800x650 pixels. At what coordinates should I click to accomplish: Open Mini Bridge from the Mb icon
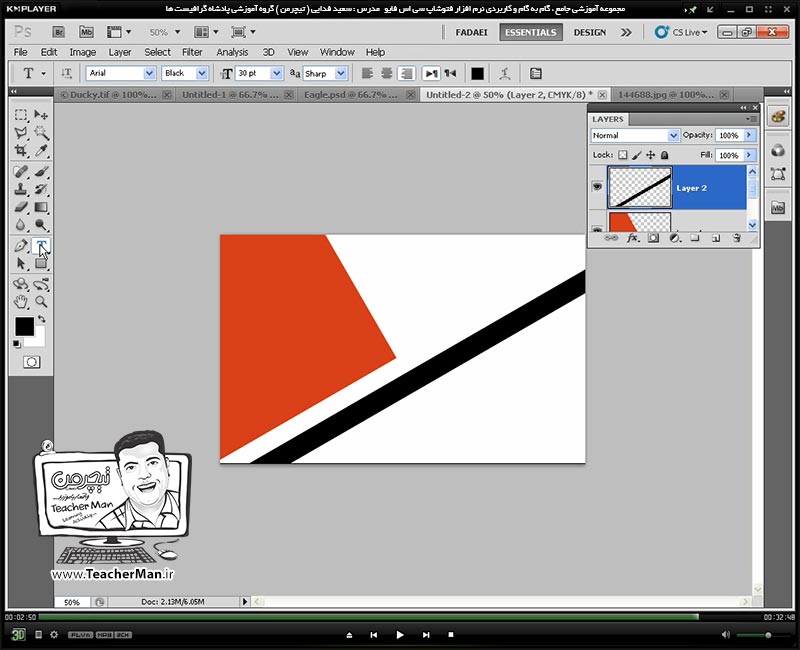coord(86,32)
